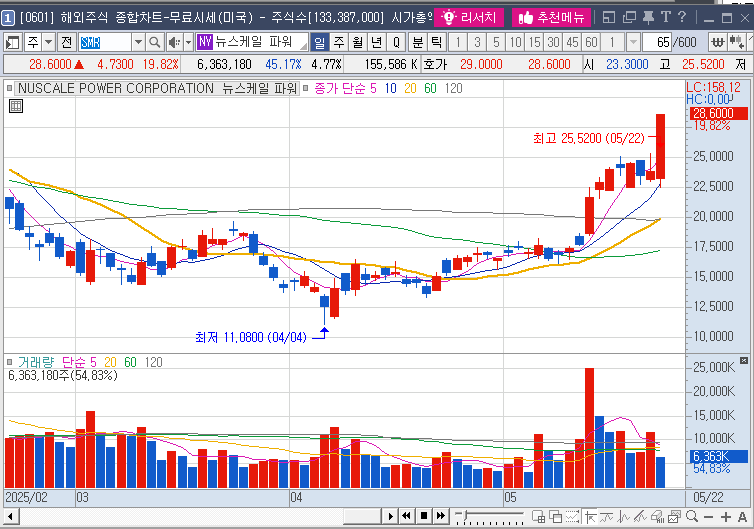Click the 전 button
Screen dimensions: 754x529
click(x=66, y=42)
